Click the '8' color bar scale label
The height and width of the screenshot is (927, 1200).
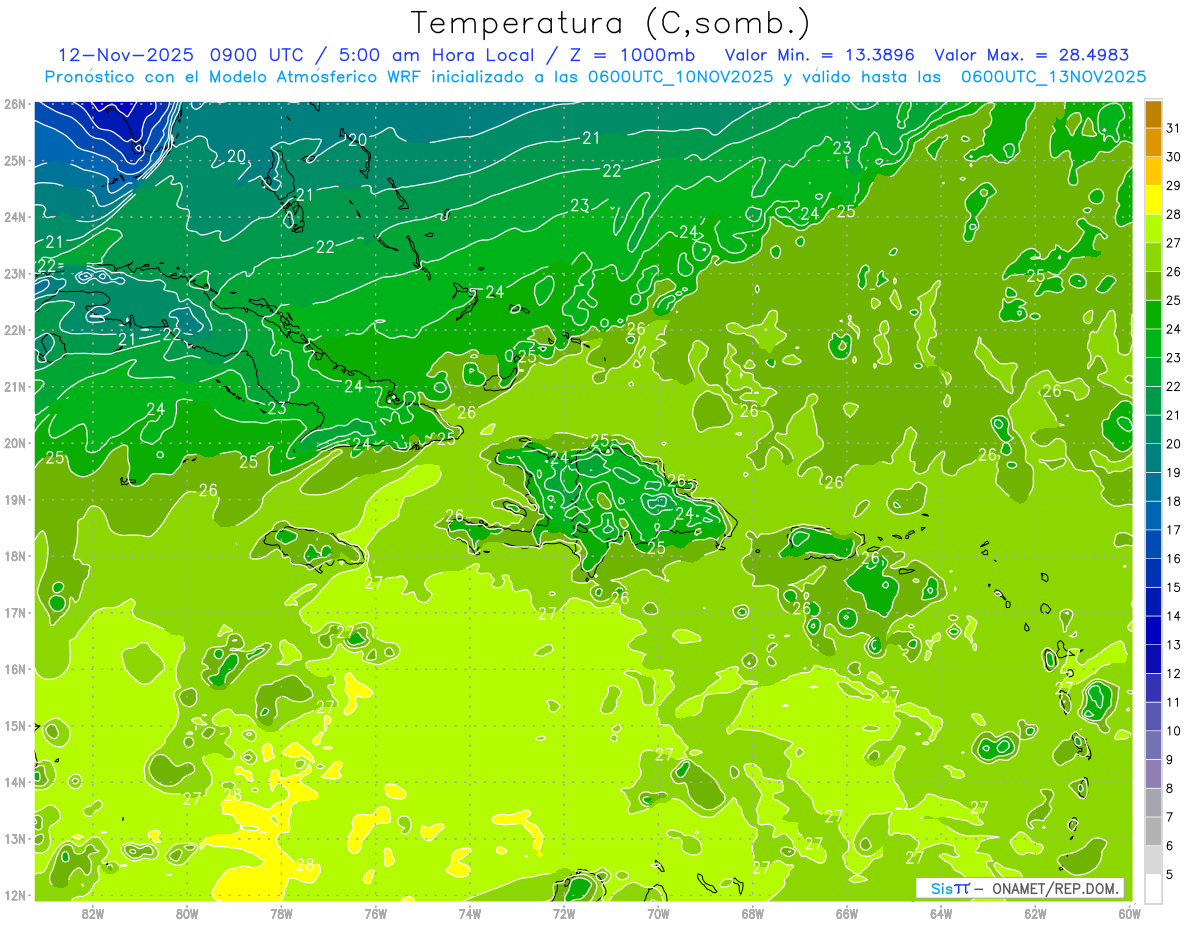point(1169,789)
